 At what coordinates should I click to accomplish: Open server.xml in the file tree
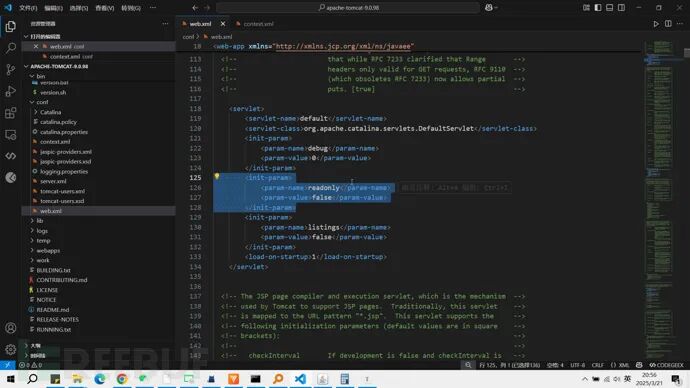tap(53, 181)
